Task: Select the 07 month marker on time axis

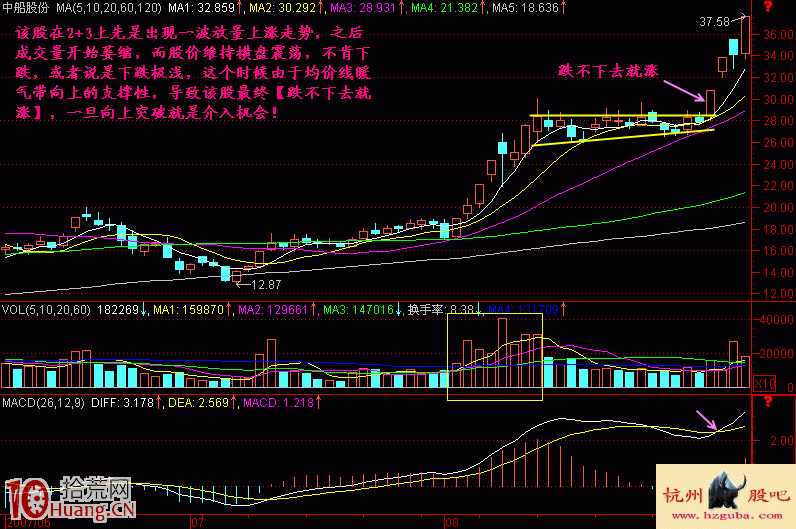Action: click(x=197, y=522)
